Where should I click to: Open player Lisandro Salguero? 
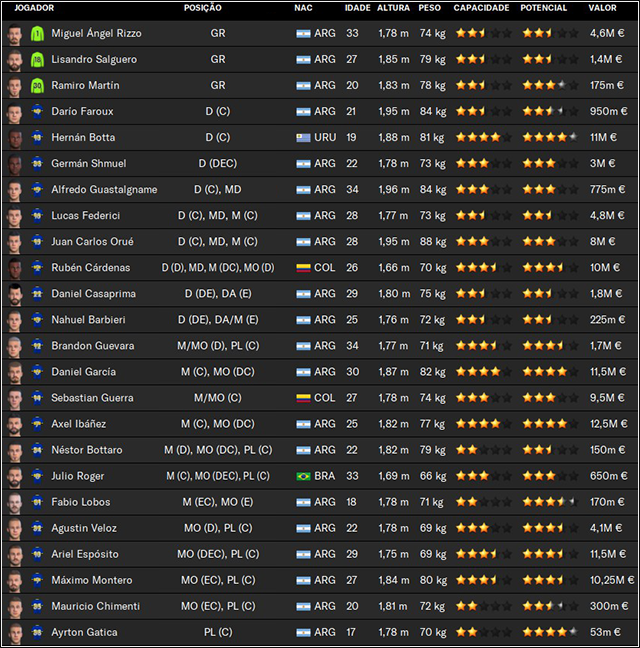point(94,60)
